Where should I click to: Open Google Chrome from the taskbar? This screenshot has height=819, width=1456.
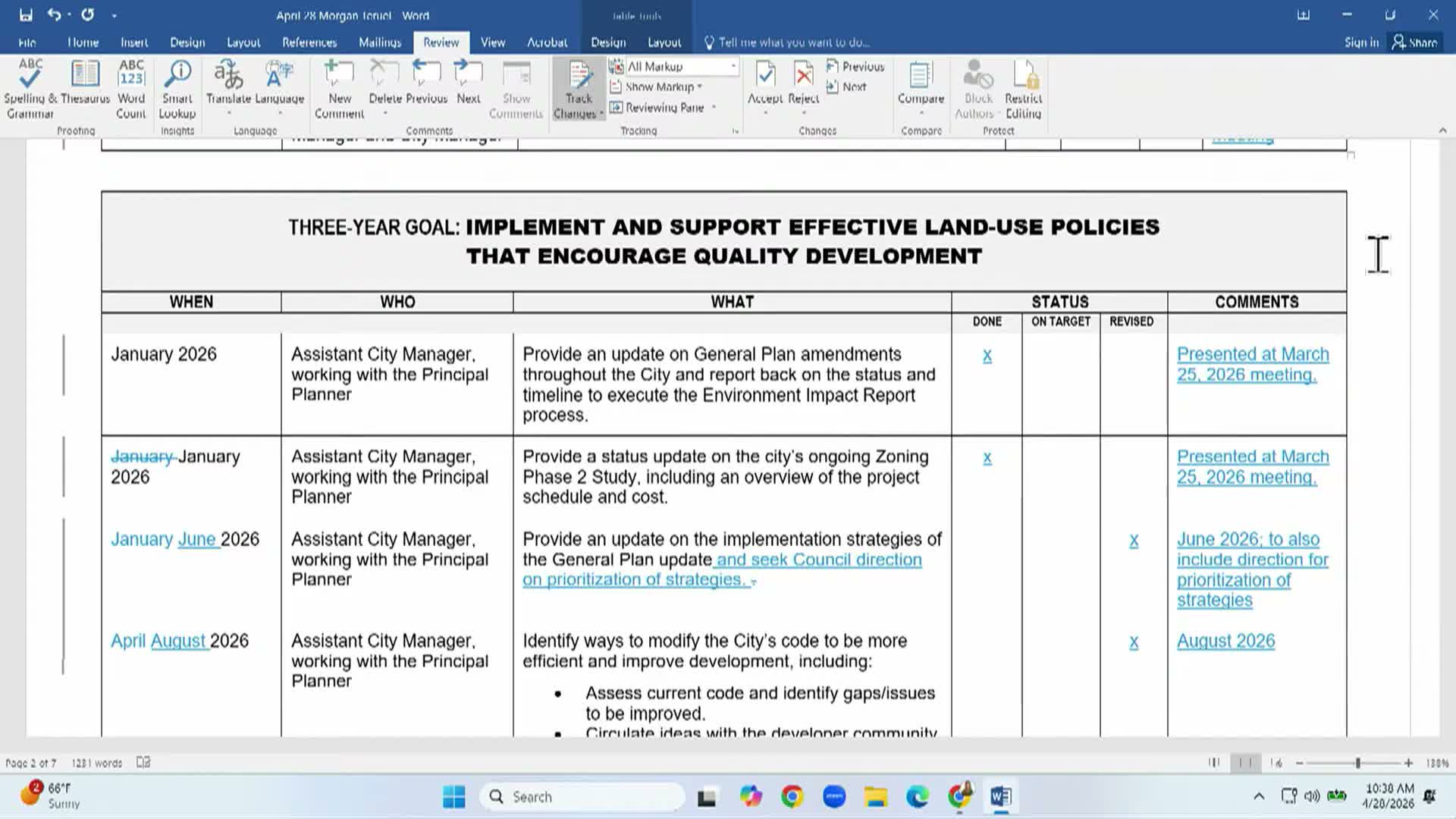point(792,797)
